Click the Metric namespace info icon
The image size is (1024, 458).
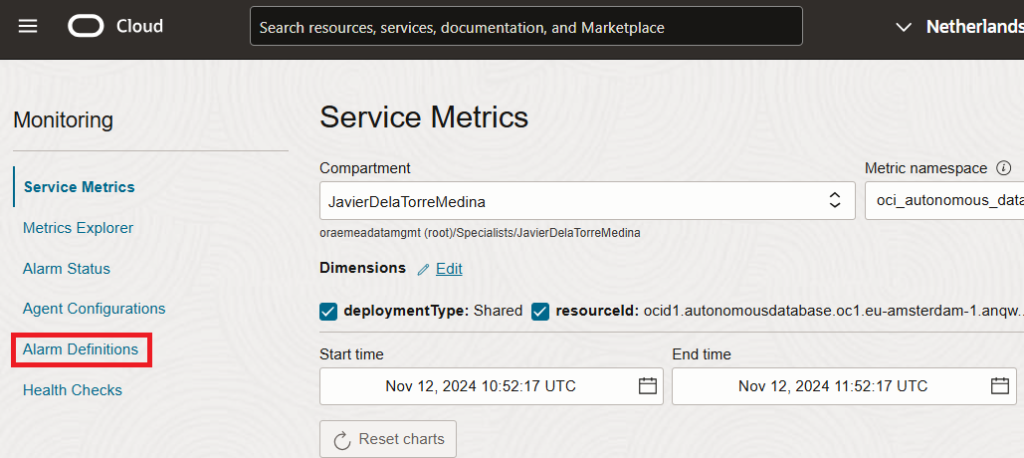1004,168
